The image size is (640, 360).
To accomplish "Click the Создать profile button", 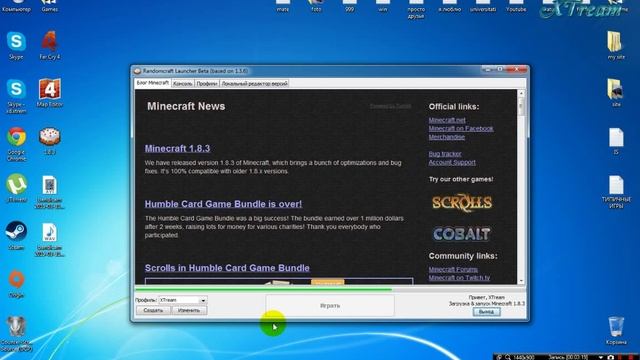I will click(153, 310).
